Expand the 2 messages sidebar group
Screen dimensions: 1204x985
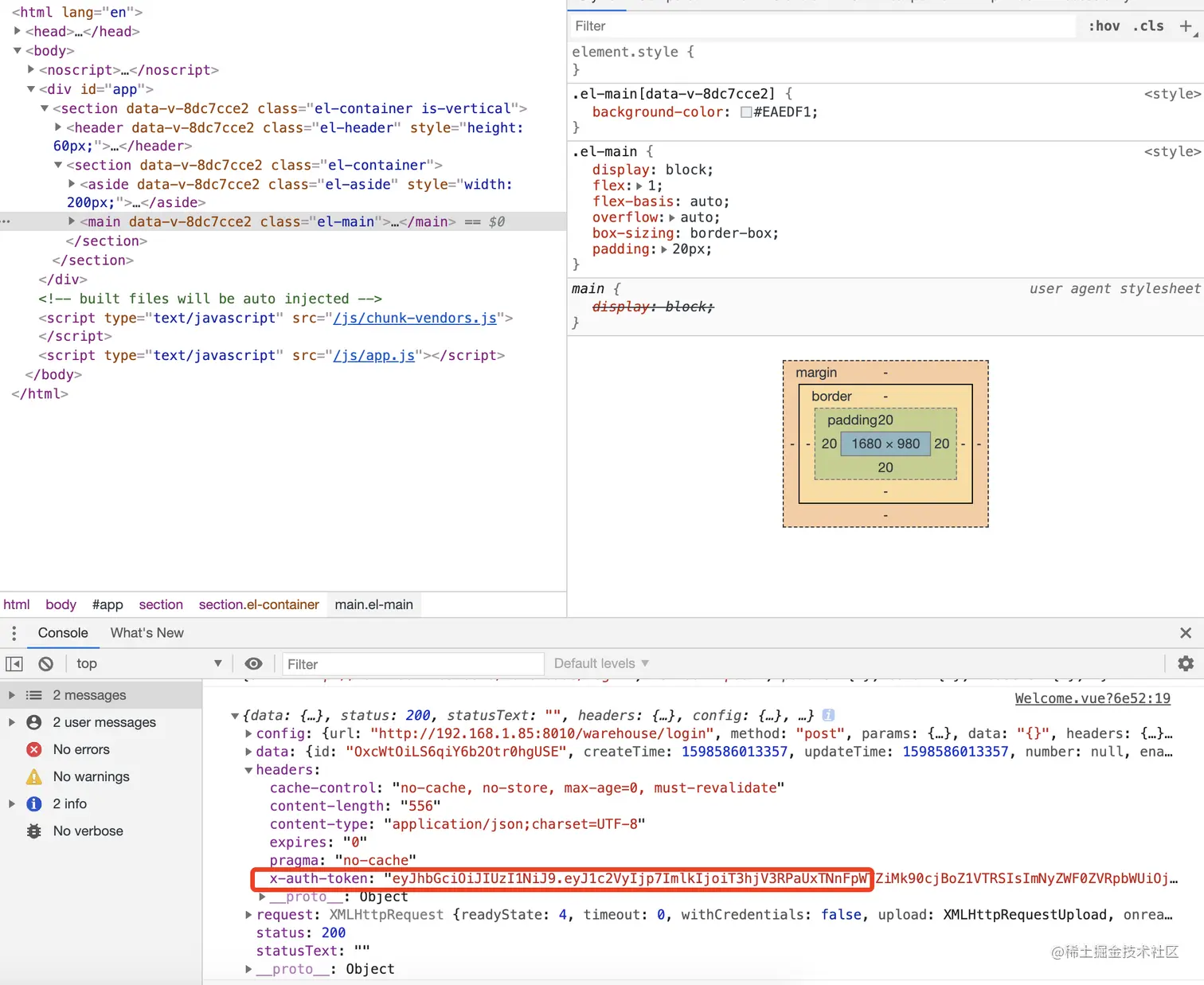pos(12,695)
